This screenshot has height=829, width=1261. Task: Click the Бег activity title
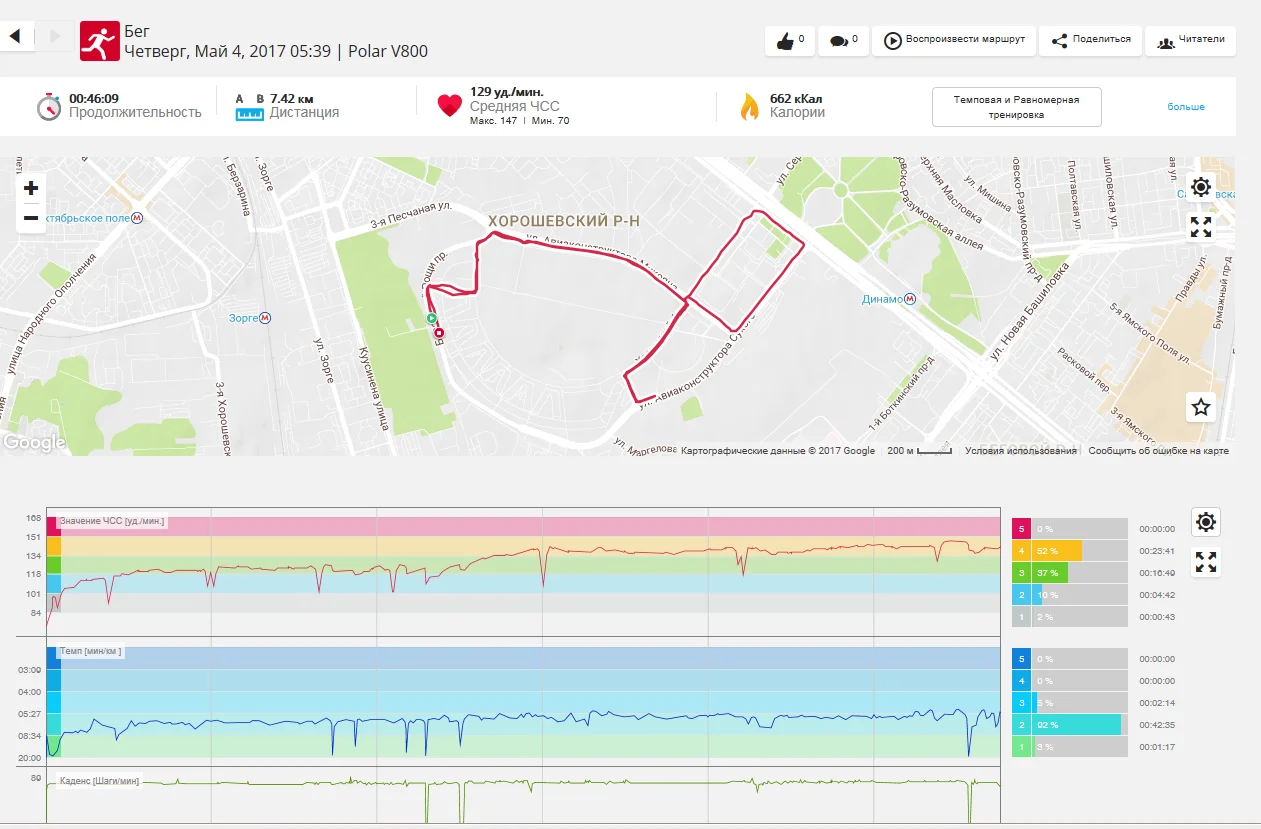click(137, 31)
